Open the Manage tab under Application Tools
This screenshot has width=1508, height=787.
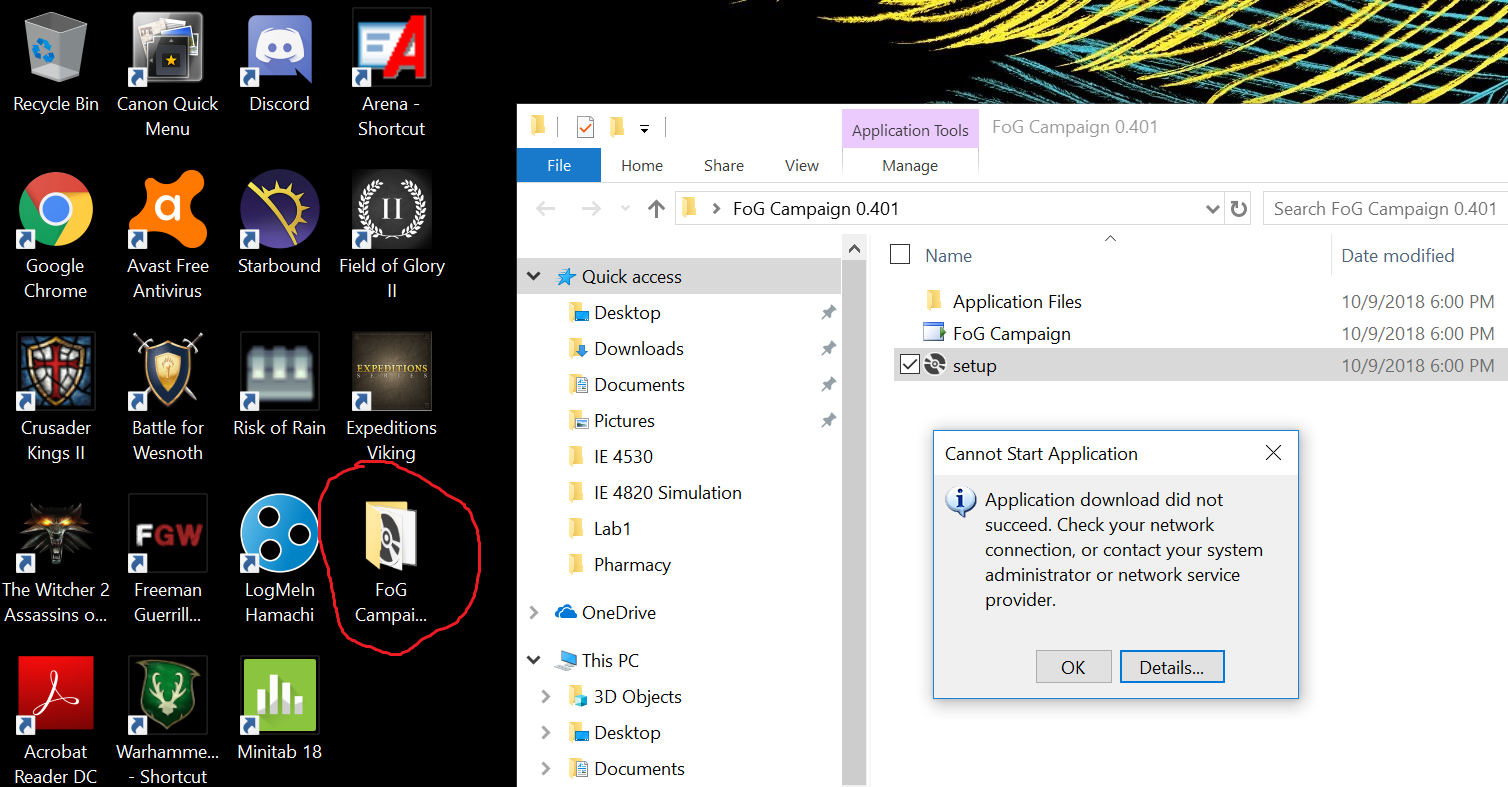[910, 166]
